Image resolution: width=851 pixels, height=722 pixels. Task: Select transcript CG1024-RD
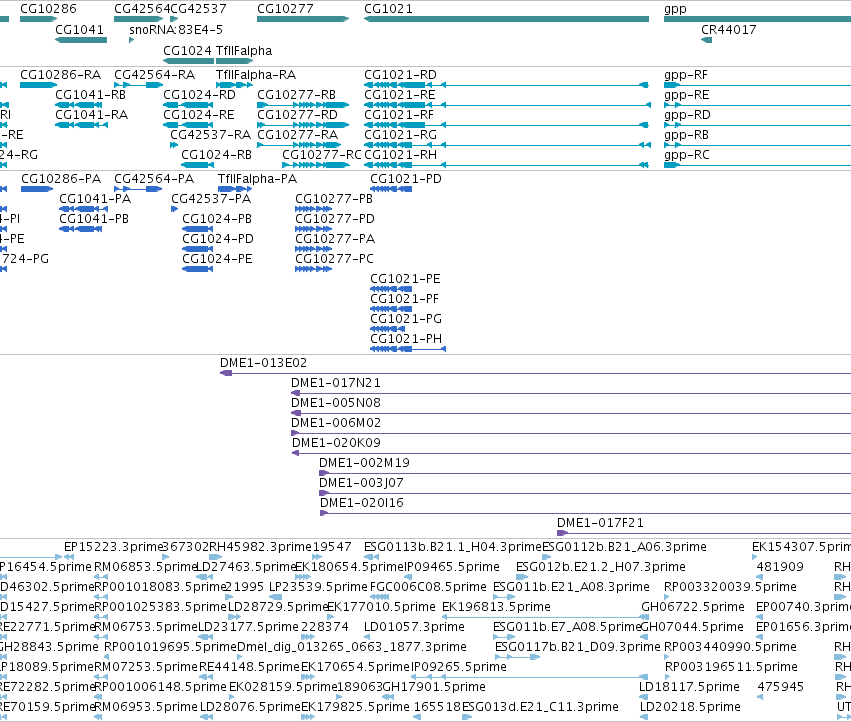[199, 95]
